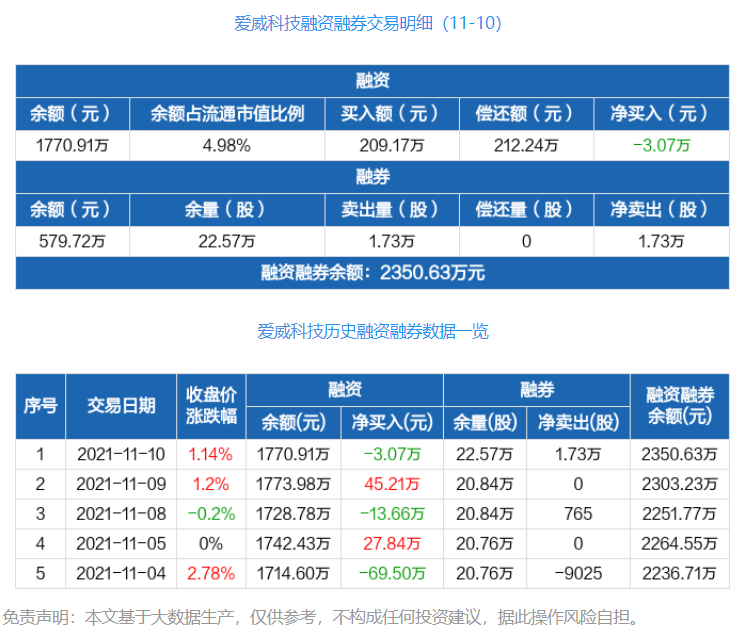Click the -0.2% change cell for 2021-11-08
Viewport: 737px width, 641px height.
click(x=211, y=514)
